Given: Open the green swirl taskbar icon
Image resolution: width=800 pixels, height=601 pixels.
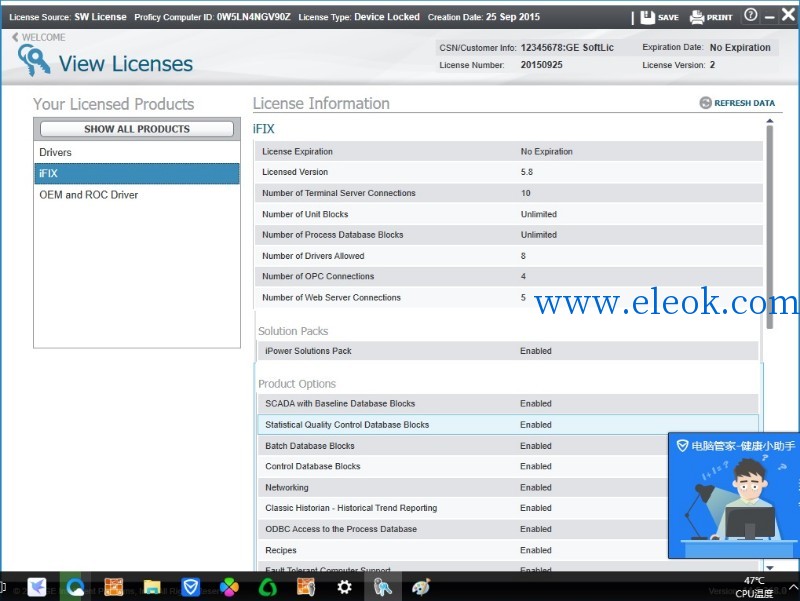Looking at the screenshot, I should click(x=267, y=587).
